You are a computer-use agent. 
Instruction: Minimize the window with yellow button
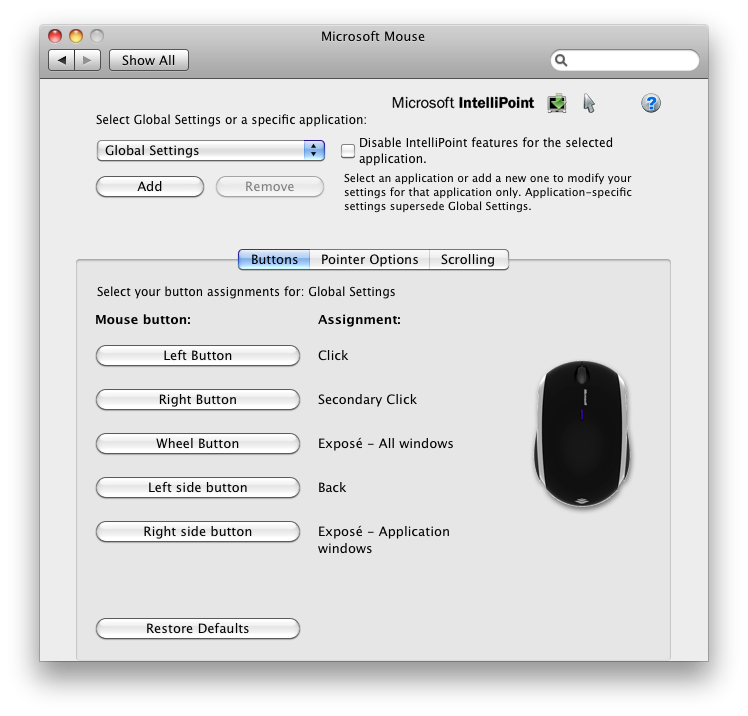(76, 36)
